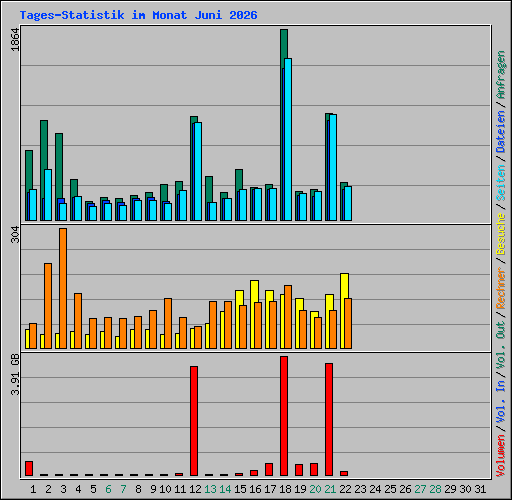Click the orange Rechner legend label

tap(501, 288)
